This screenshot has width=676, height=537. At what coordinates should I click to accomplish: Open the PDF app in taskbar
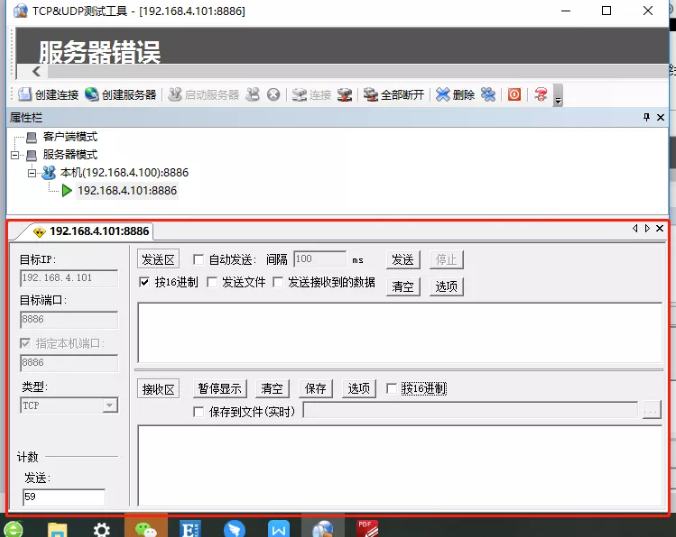click(367, 529)
